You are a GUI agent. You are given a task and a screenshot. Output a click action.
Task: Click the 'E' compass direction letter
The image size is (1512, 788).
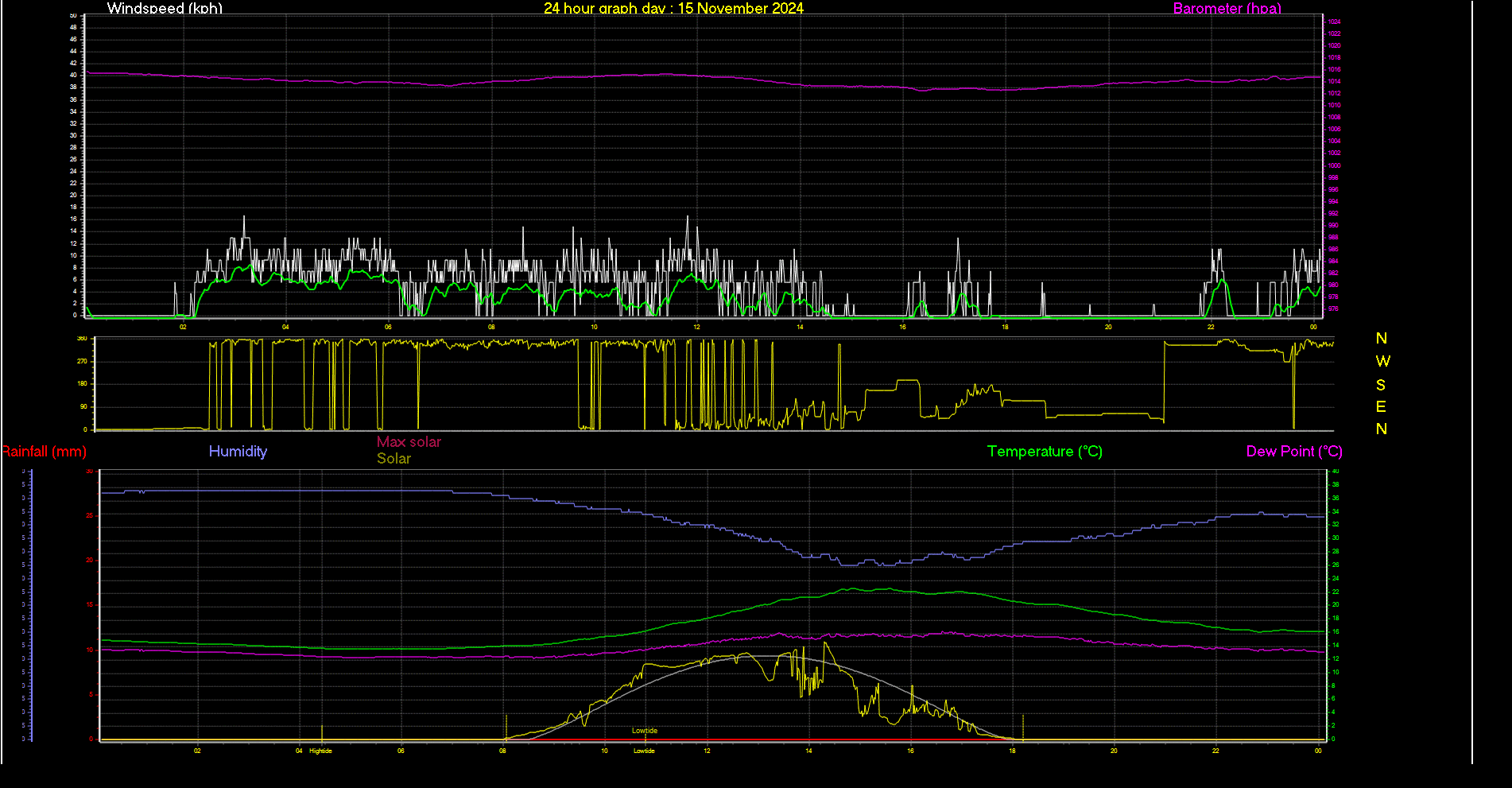coord(1381,407)
